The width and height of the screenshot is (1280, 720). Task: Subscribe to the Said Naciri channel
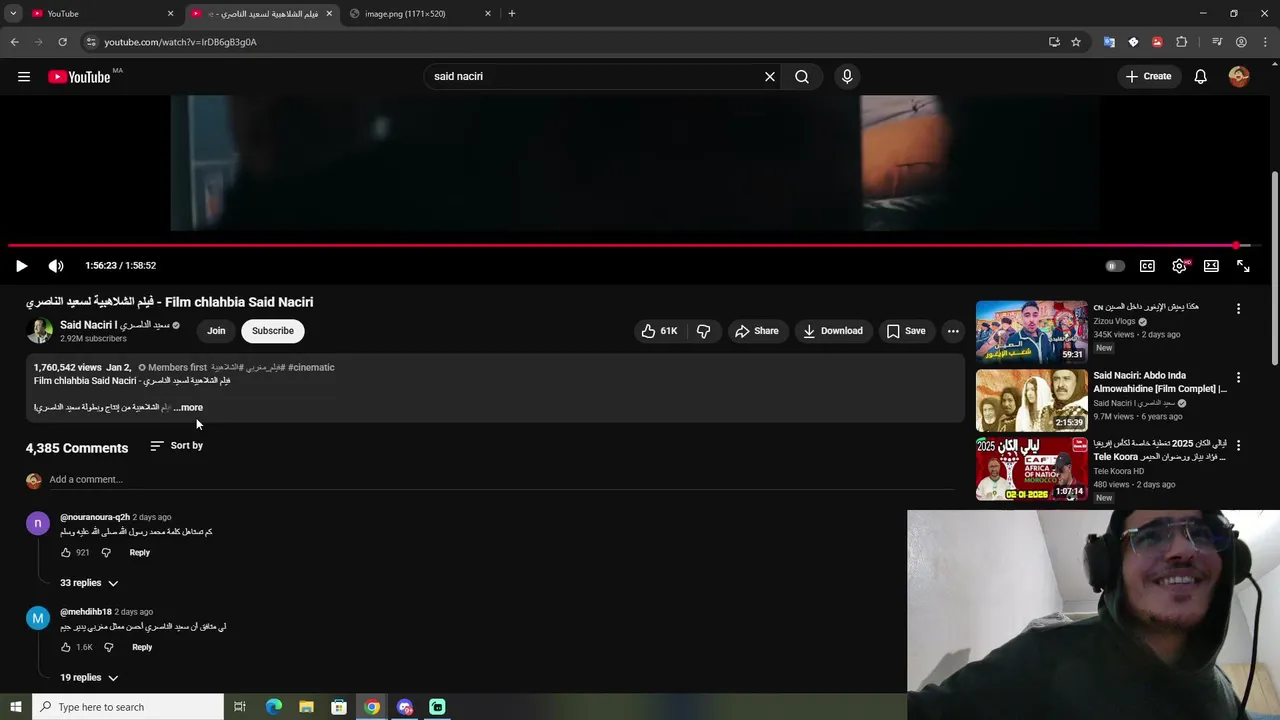click(x=273, y=331)
